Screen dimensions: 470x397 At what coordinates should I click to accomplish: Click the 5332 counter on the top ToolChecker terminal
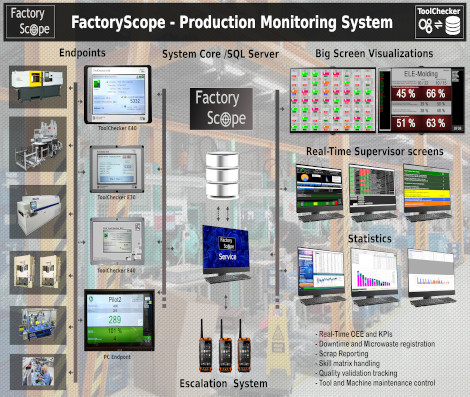[135, 101]
